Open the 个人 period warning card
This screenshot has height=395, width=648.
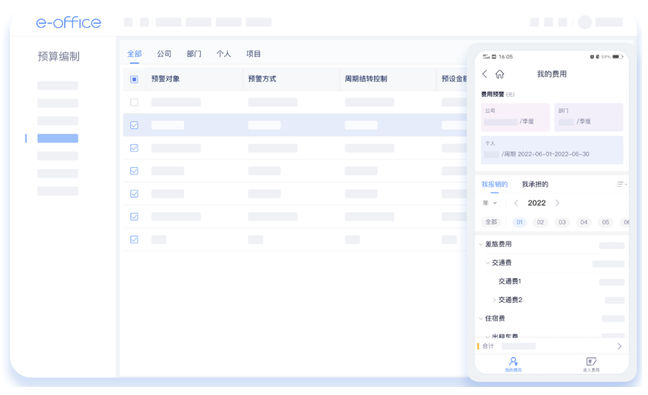click(552, 150)
